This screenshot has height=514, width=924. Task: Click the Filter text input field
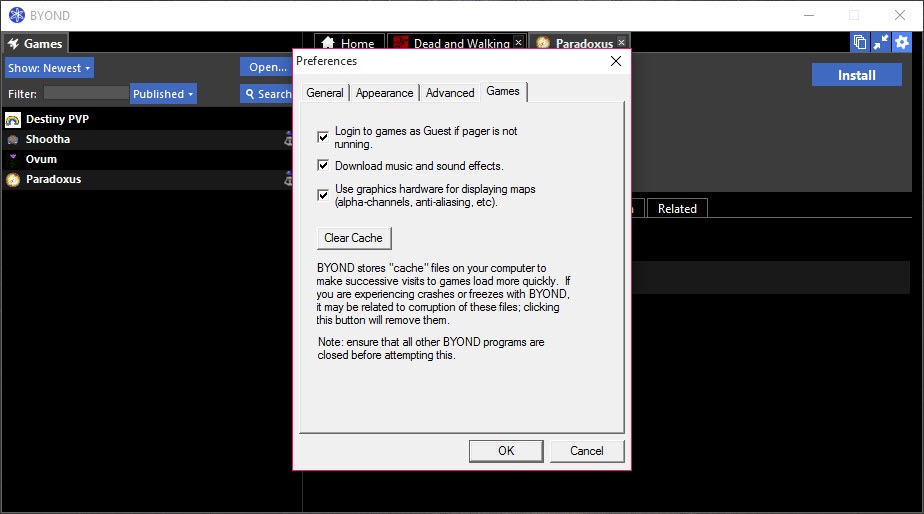point(86,93)
